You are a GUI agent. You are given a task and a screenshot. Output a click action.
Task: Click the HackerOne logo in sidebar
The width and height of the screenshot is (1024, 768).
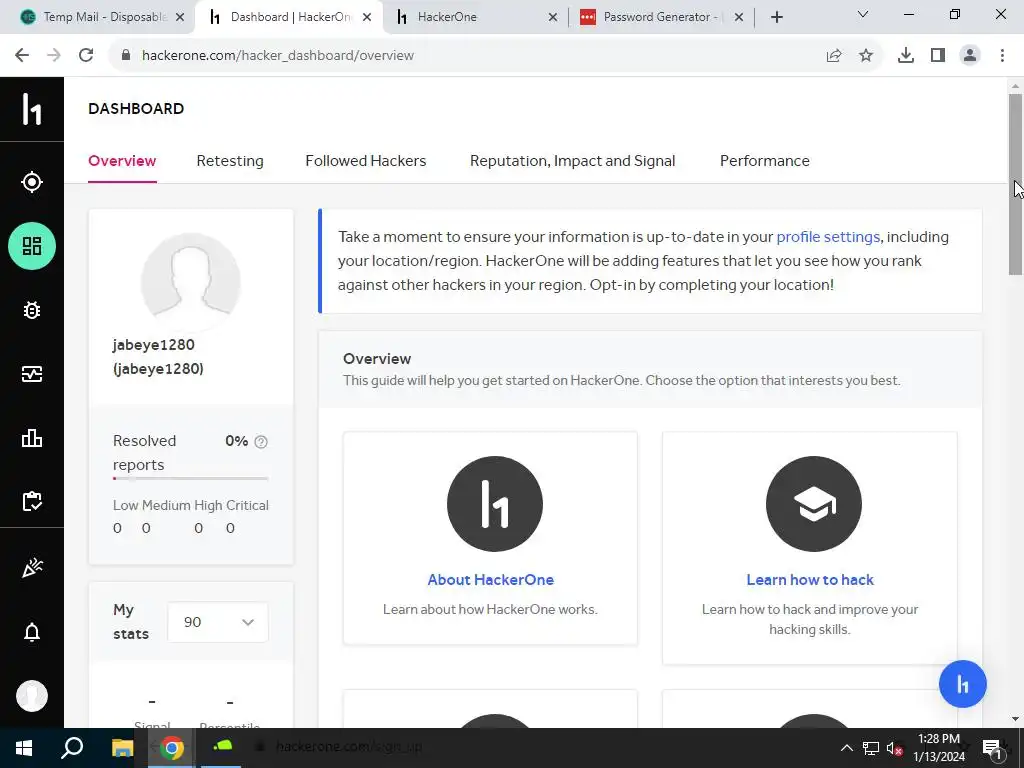tap(31, 108)
